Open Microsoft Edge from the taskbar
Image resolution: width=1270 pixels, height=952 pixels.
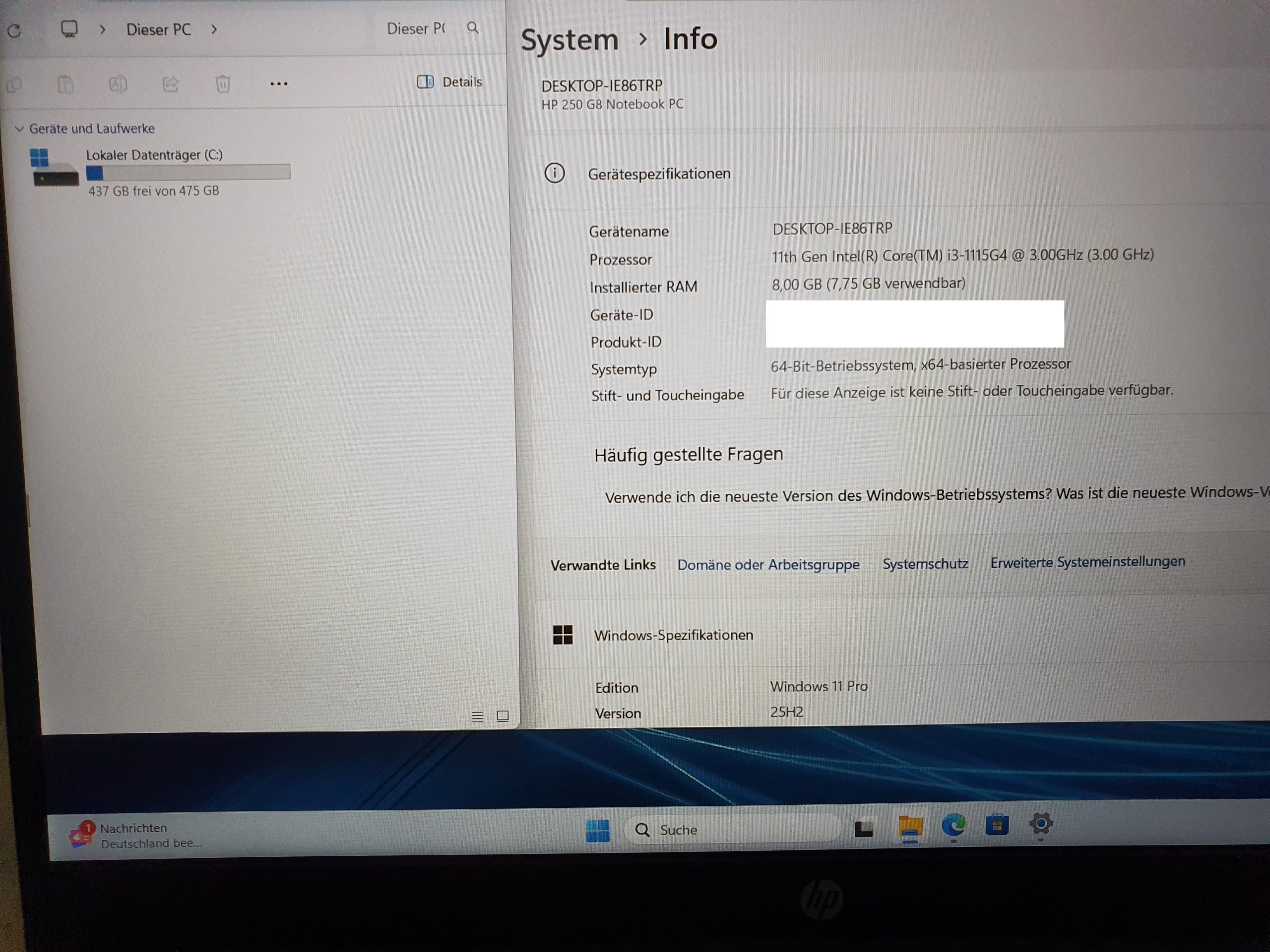pyautogui.click(x=953, y=826)
